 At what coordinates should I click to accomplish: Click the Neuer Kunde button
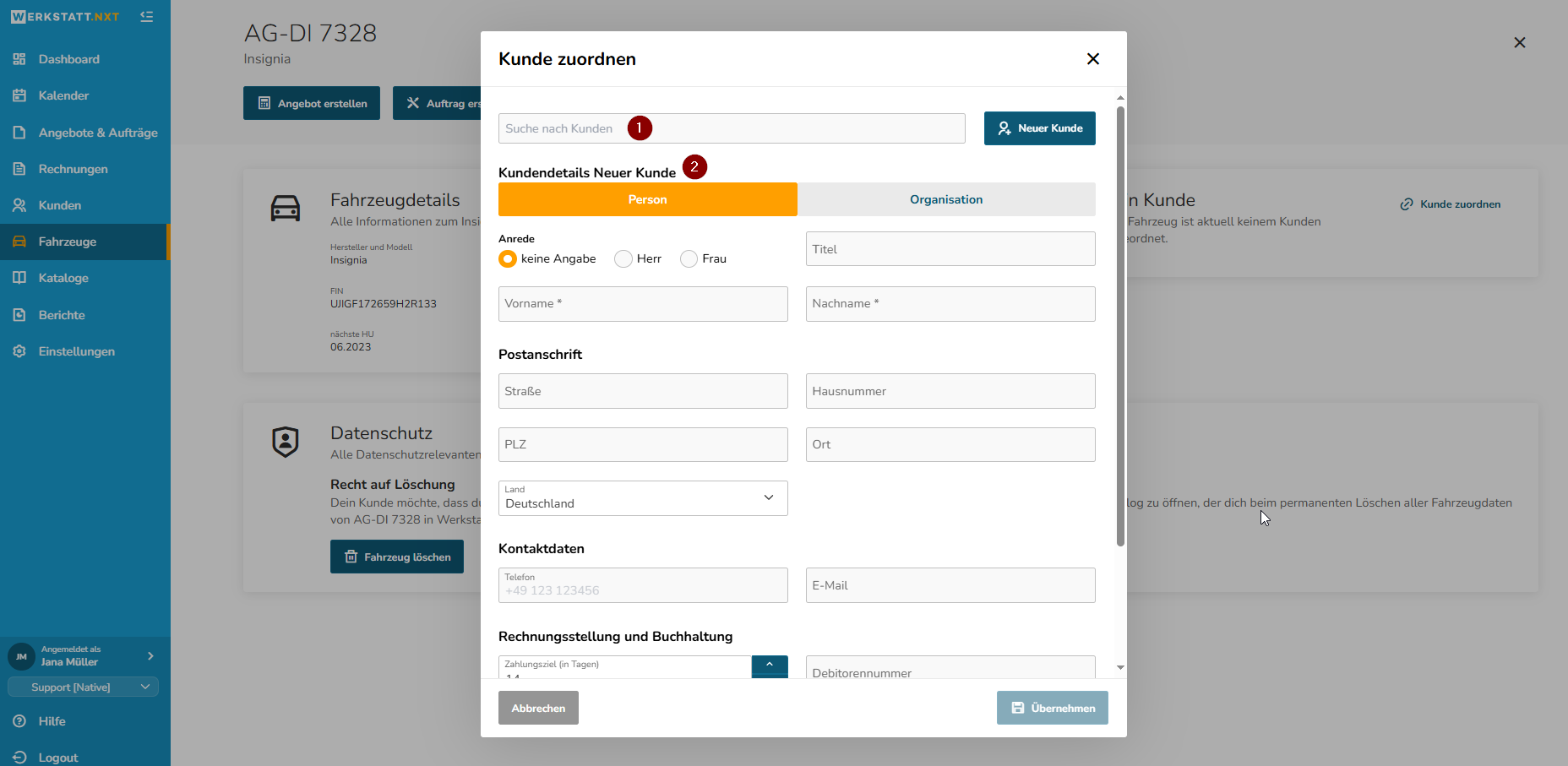coord(1039,128)
